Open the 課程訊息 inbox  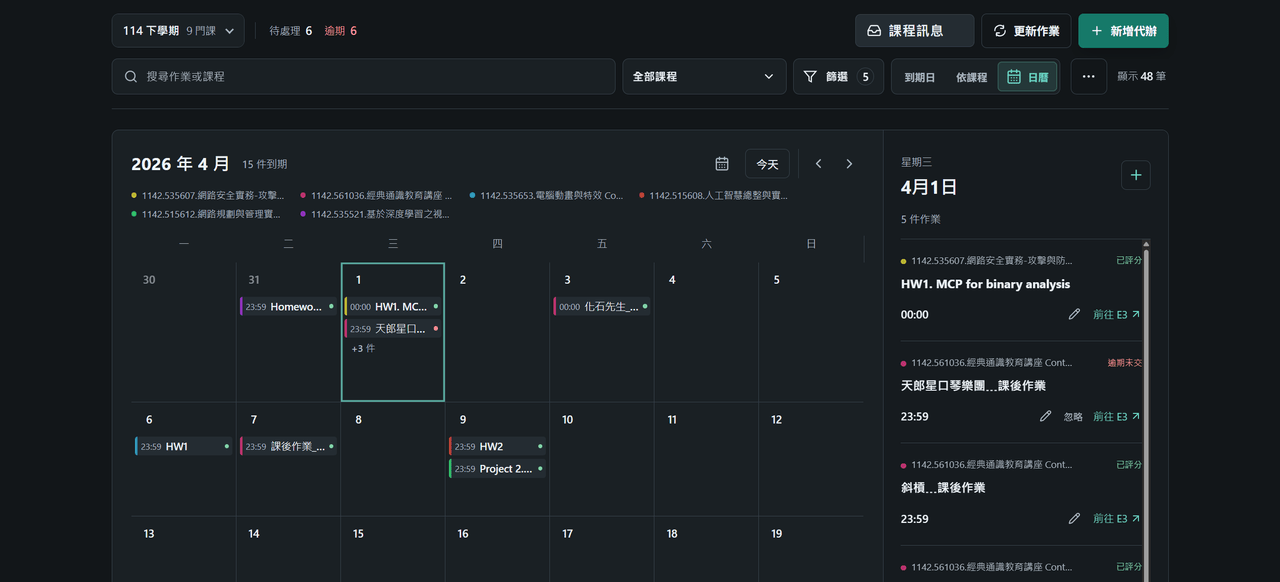914,31
